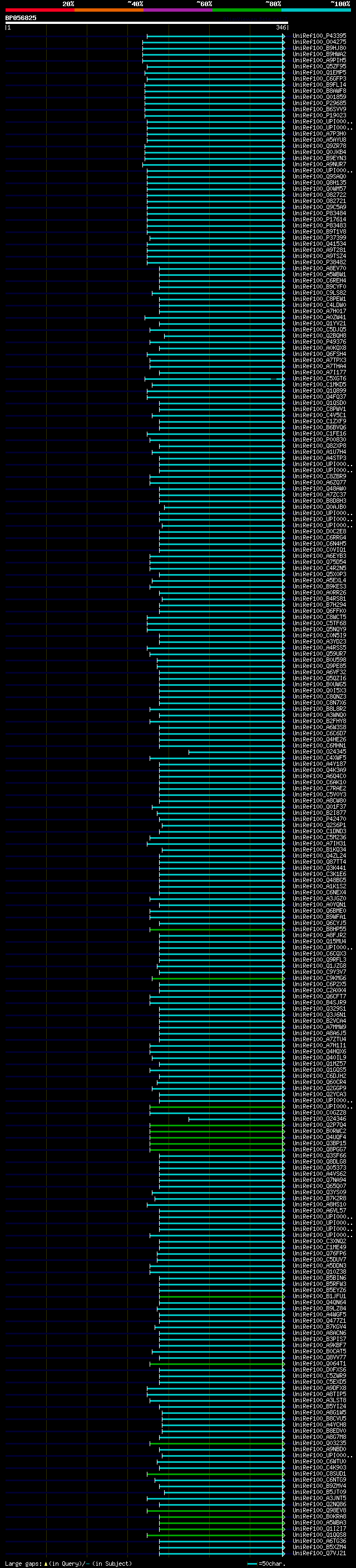Click the UniRef100_B9EYN3 label
This screenshot has width=356, height=1568.
point(319,159)
